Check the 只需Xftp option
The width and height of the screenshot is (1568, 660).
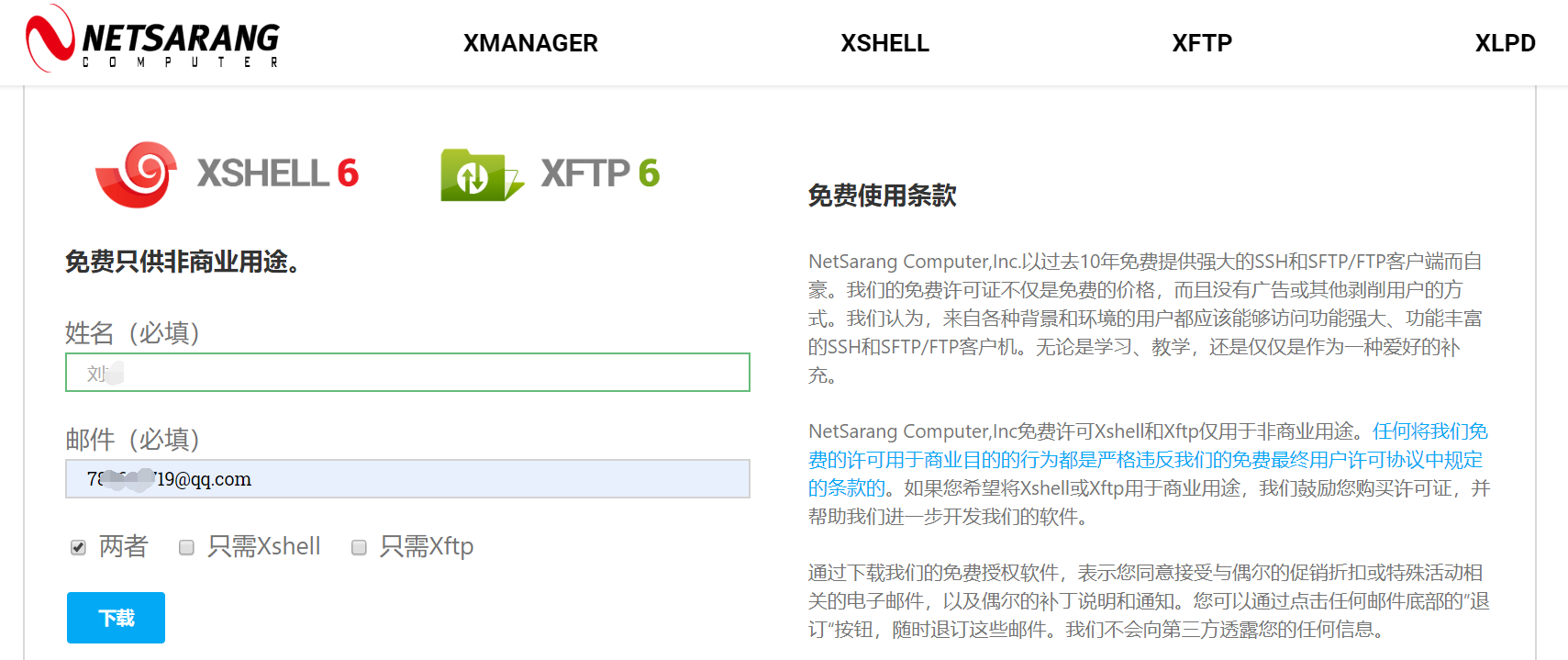359,547
